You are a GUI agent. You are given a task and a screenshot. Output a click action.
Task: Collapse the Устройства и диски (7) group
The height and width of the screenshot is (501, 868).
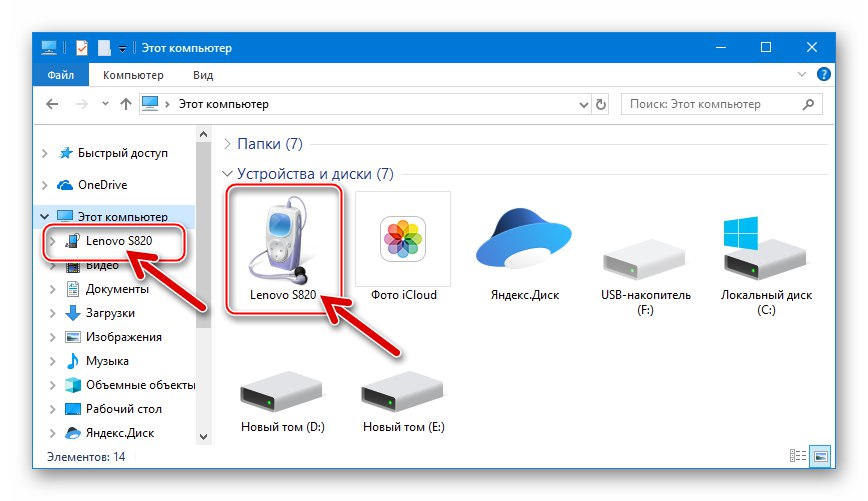click(227, 173)
